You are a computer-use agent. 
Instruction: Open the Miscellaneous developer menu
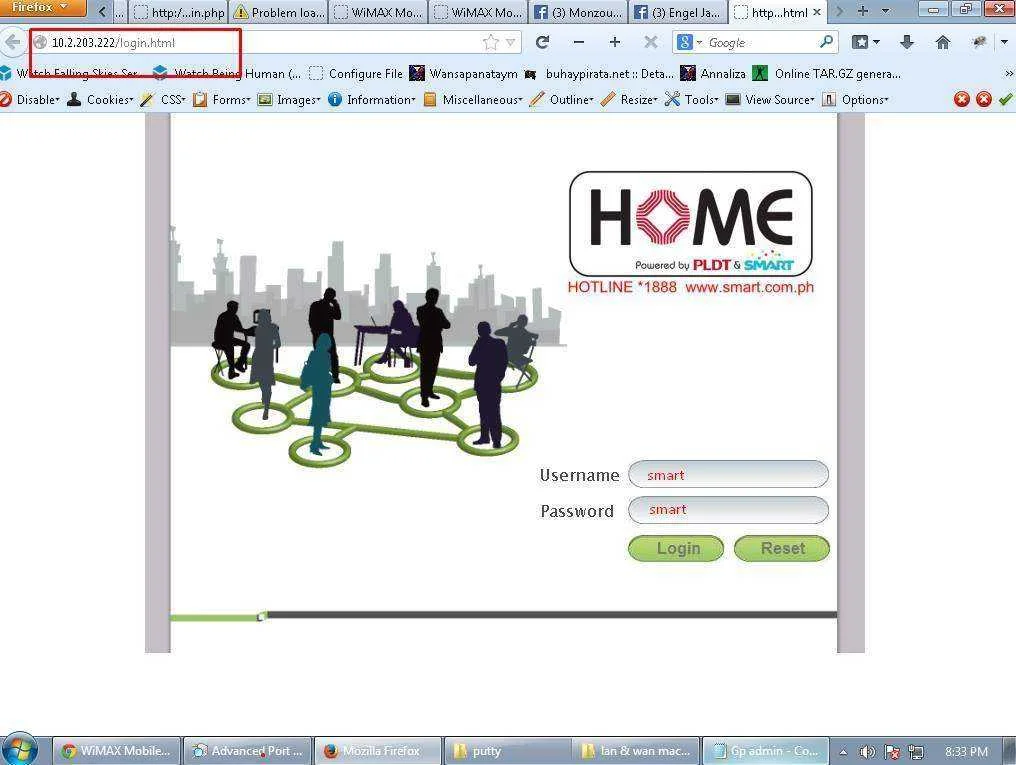tap(473, 100)
